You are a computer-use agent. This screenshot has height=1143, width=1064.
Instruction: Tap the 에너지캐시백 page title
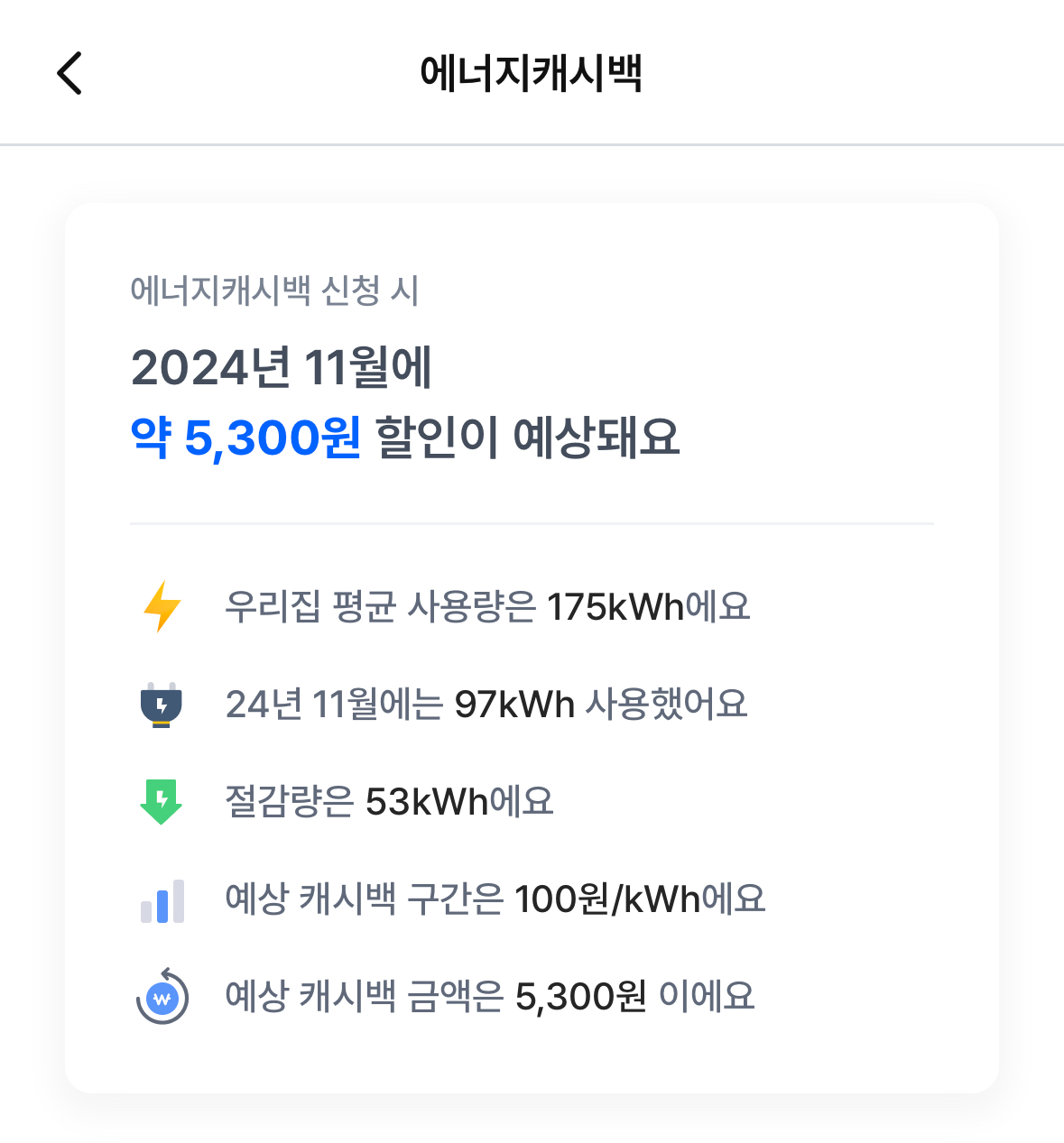pyautogui.click(x=531, y=73)
